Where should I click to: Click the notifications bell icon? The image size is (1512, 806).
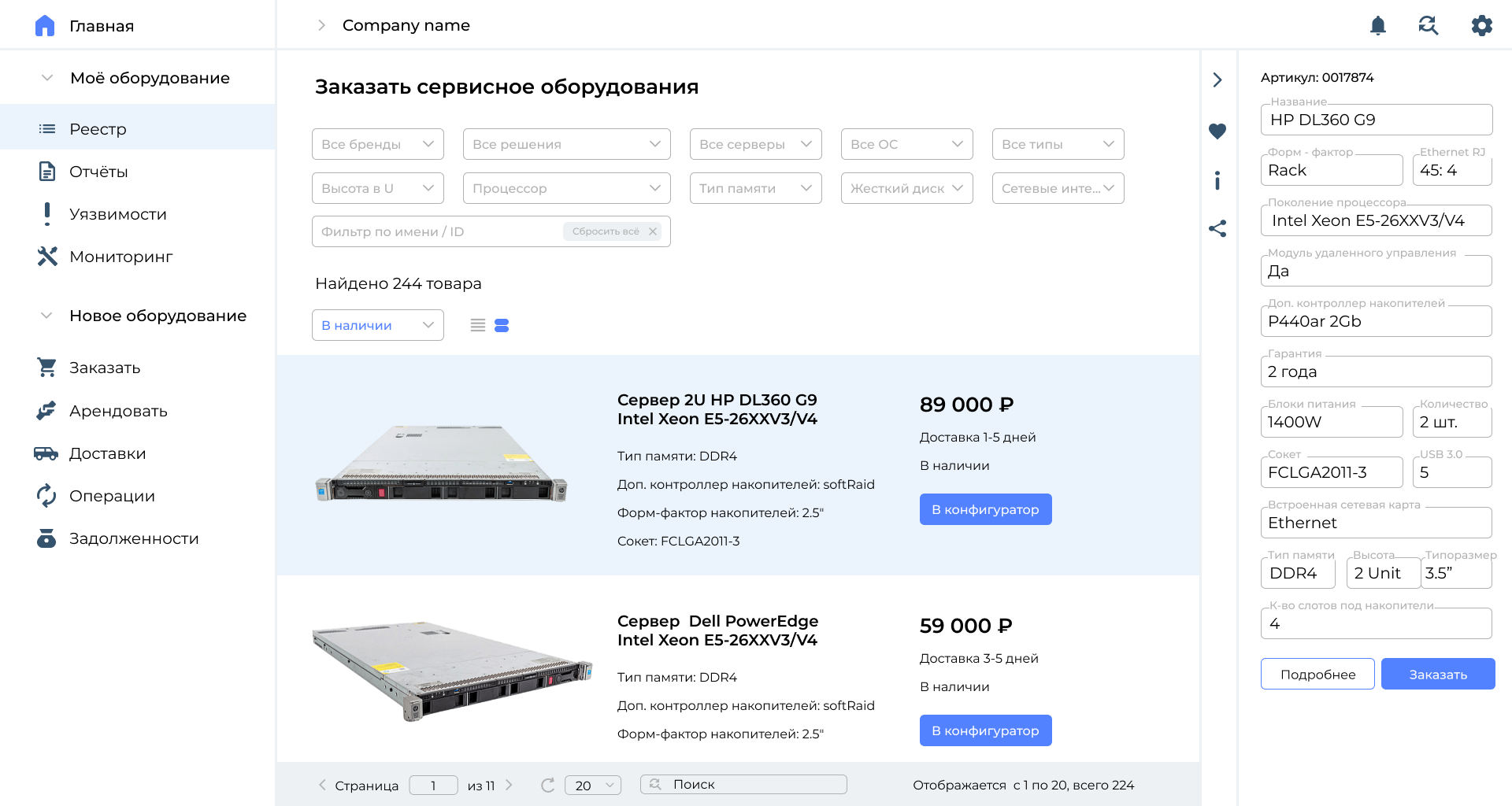(1377, 26)
